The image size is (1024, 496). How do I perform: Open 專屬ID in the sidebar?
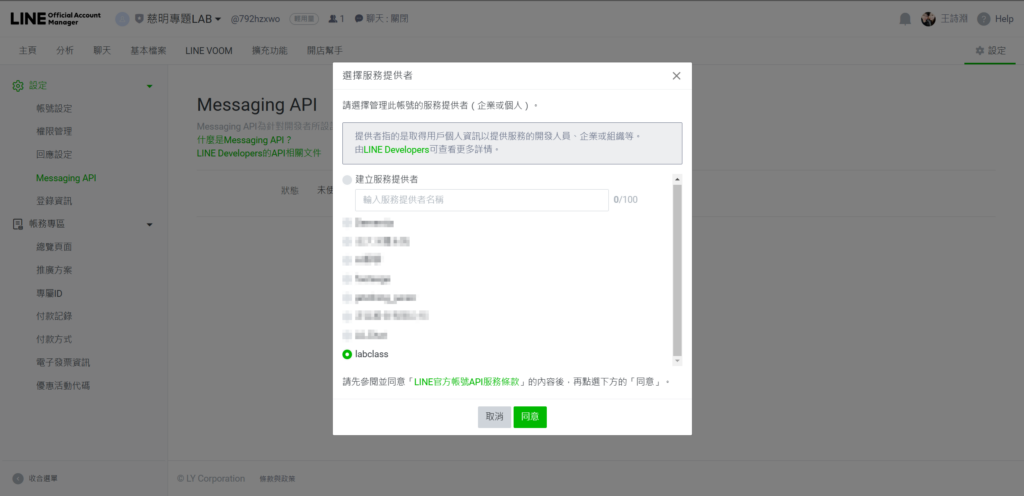click(x=50, y=293)
